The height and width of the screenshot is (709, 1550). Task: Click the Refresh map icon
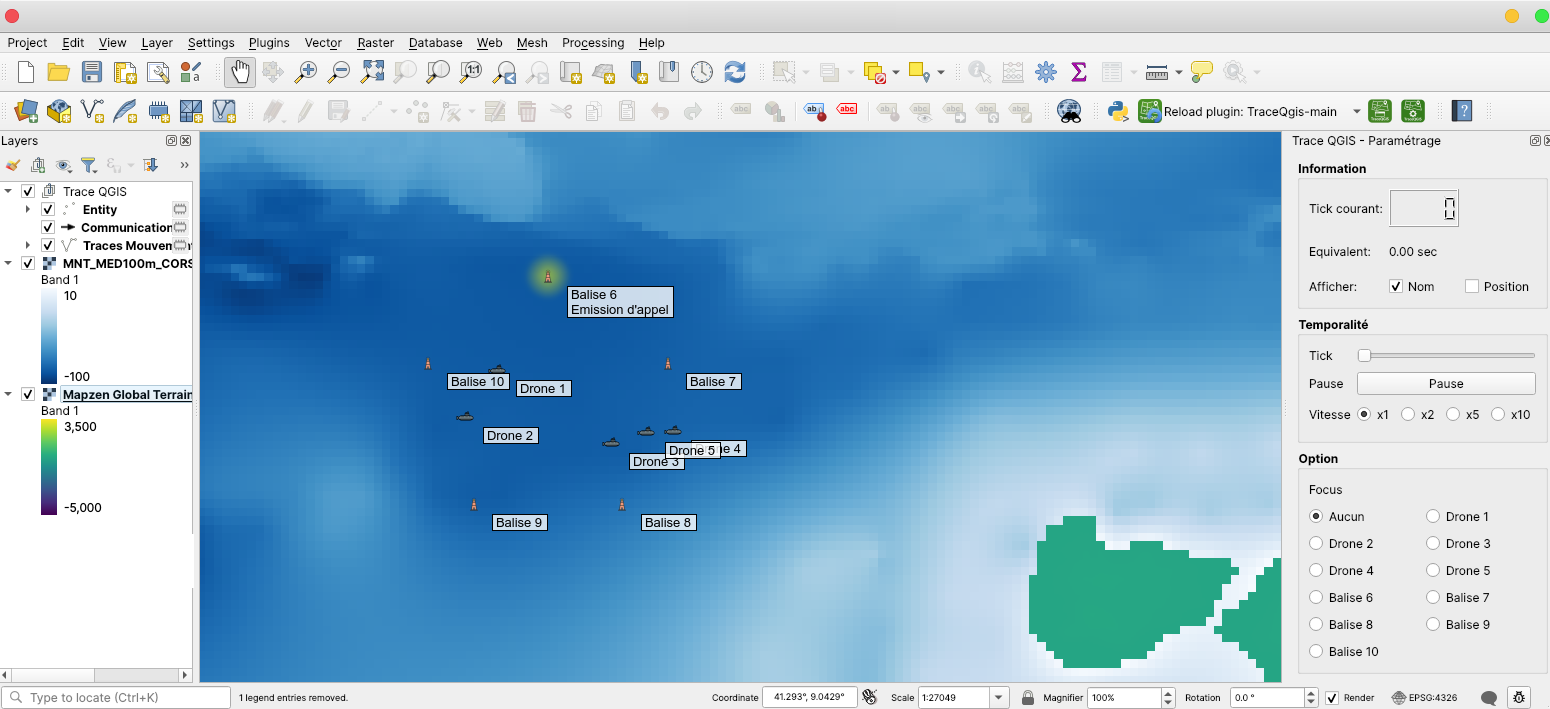(x=735, y=72)
